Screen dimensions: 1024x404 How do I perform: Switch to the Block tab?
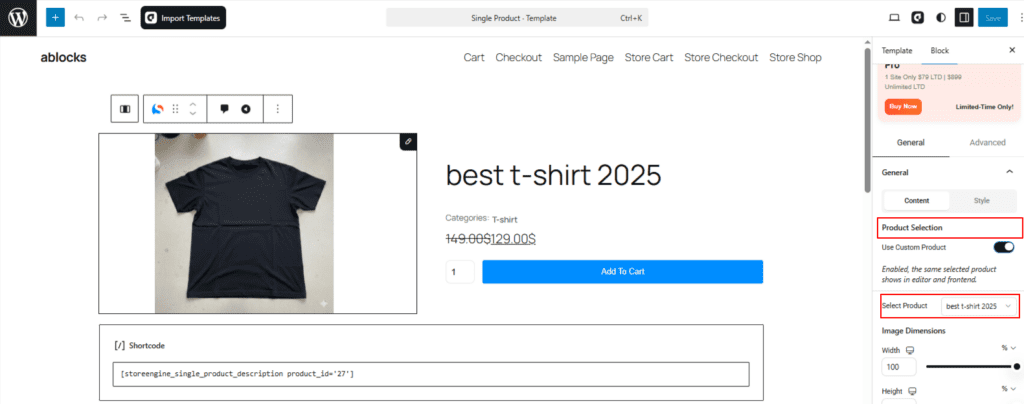point(940,50)
